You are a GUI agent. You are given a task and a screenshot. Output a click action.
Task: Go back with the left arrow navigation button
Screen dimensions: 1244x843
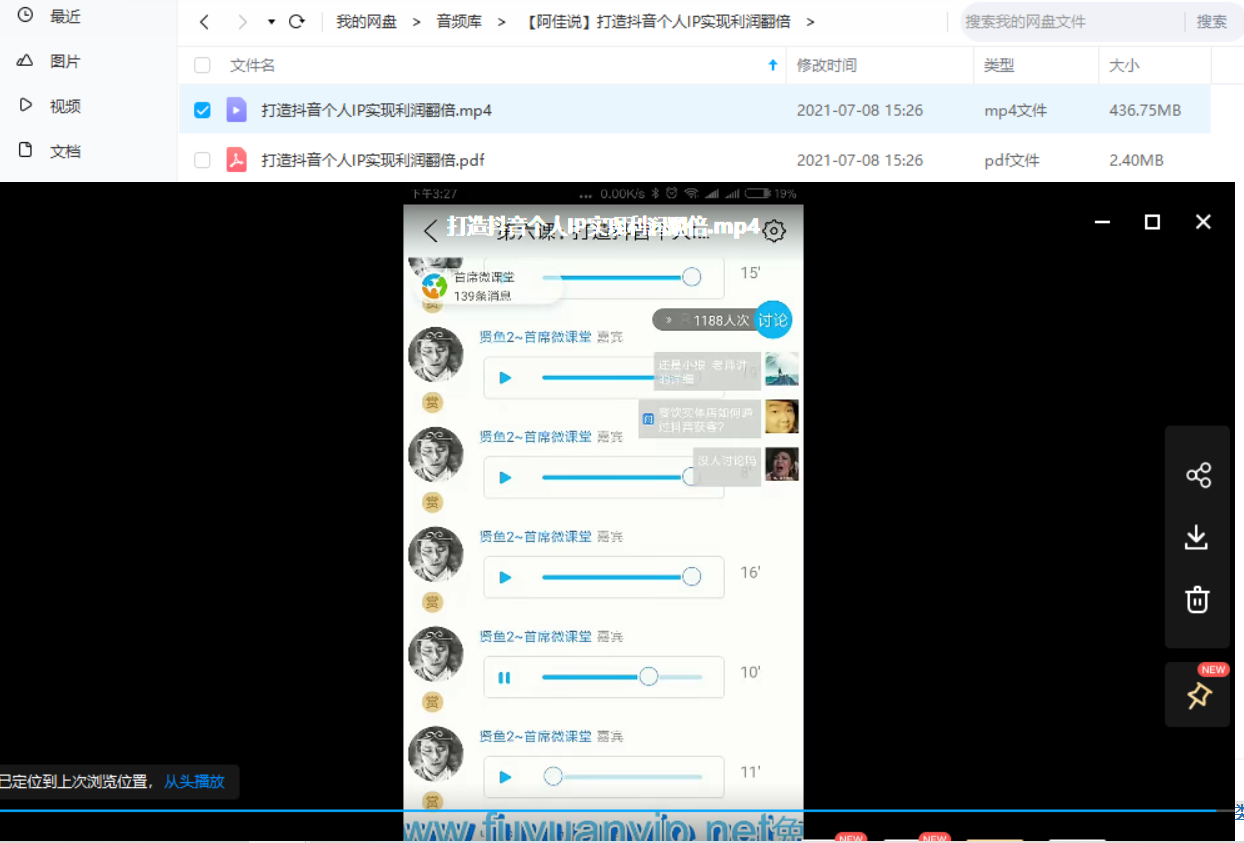click(204, 22)
